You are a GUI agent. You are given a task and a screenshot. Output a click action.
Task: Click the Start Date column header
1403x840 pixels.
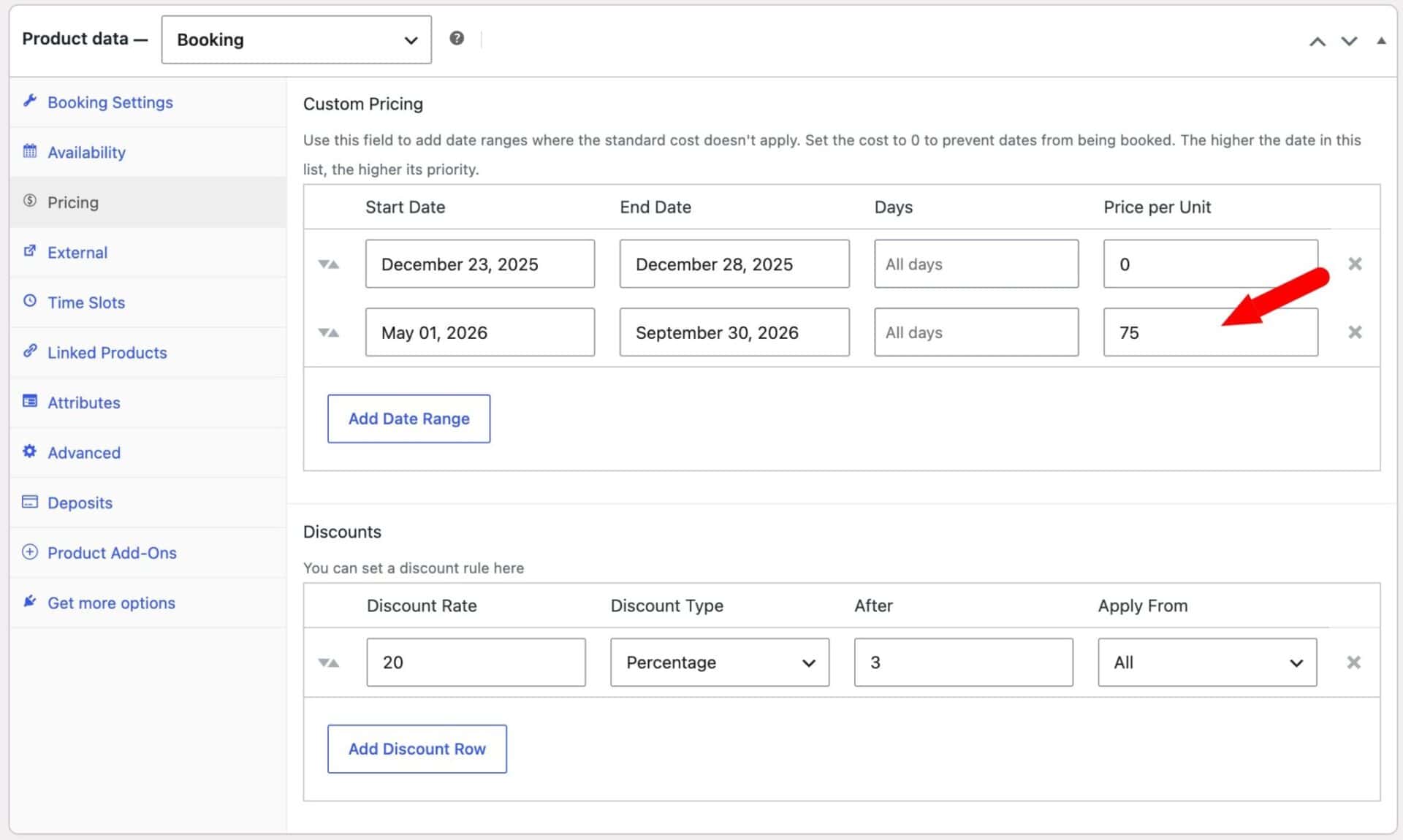406,207
